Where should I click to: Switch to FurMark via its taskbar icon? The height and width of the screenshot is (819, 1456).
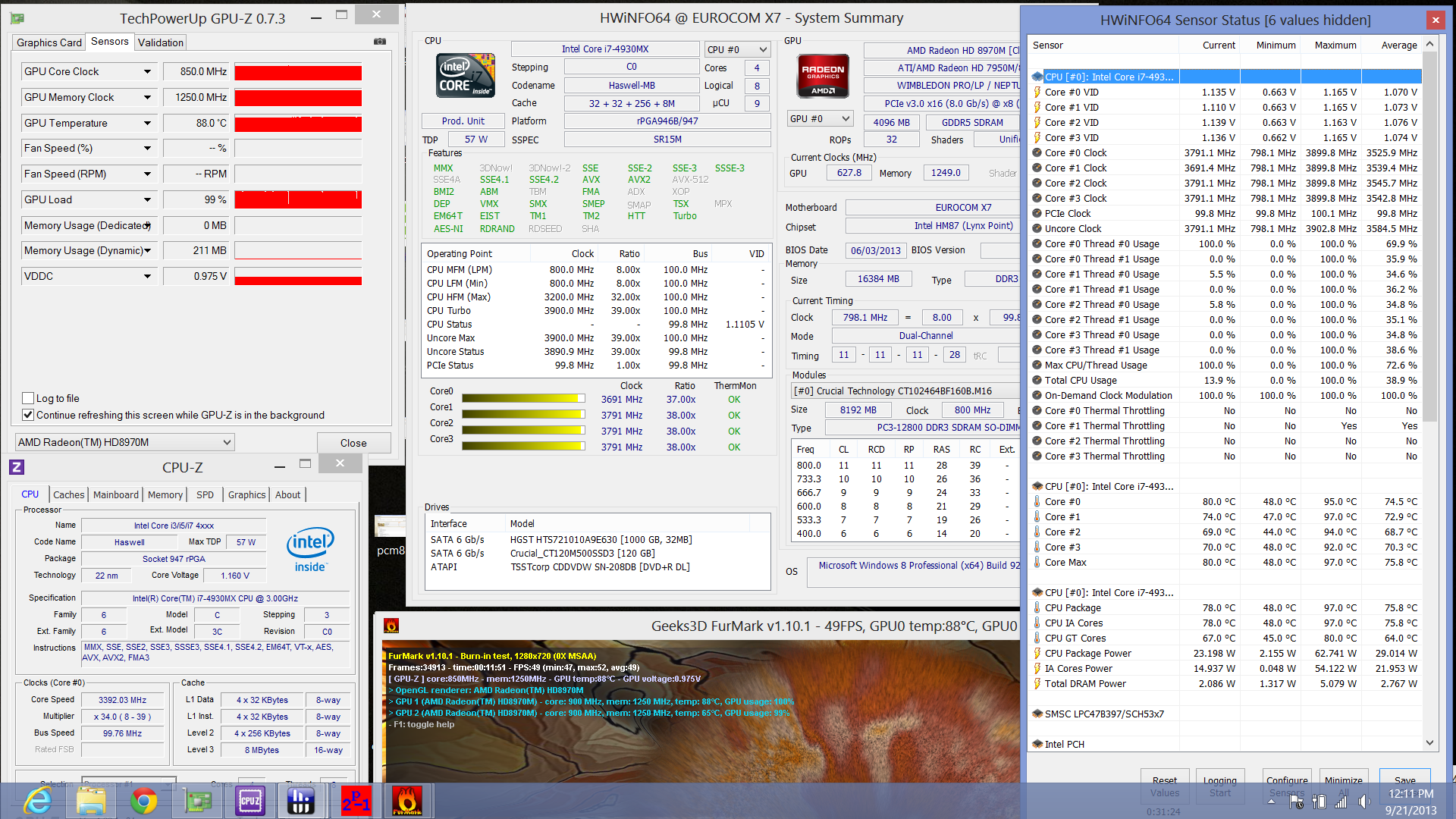[x=407, y=801]
